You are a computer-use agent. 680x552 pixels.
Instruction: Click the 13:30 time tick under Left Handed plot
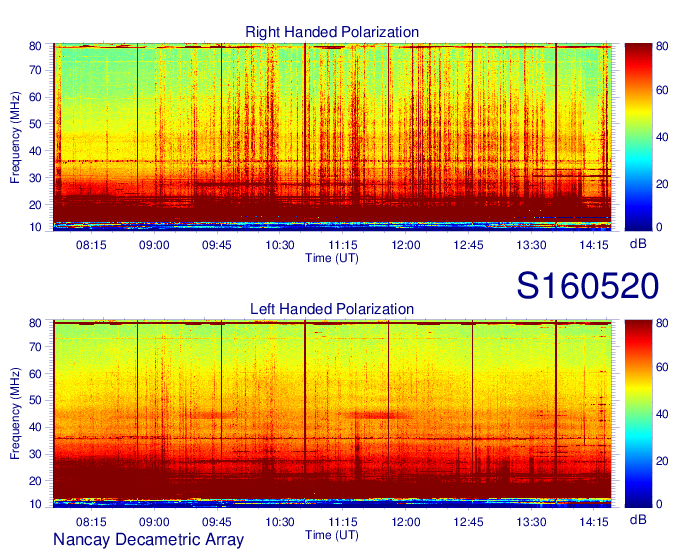pyautogui.click(x=531, y=522)
